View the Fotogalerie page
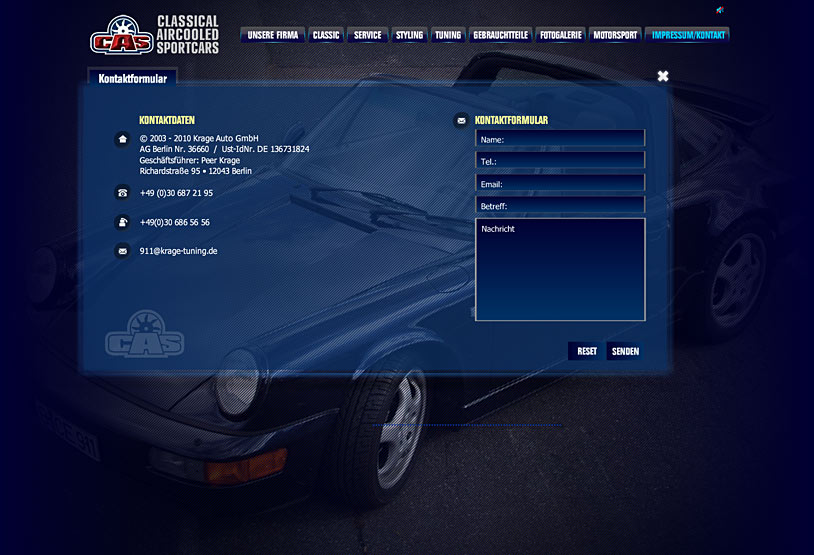Viewport: 814px width, 555px height. coord(560,35)
